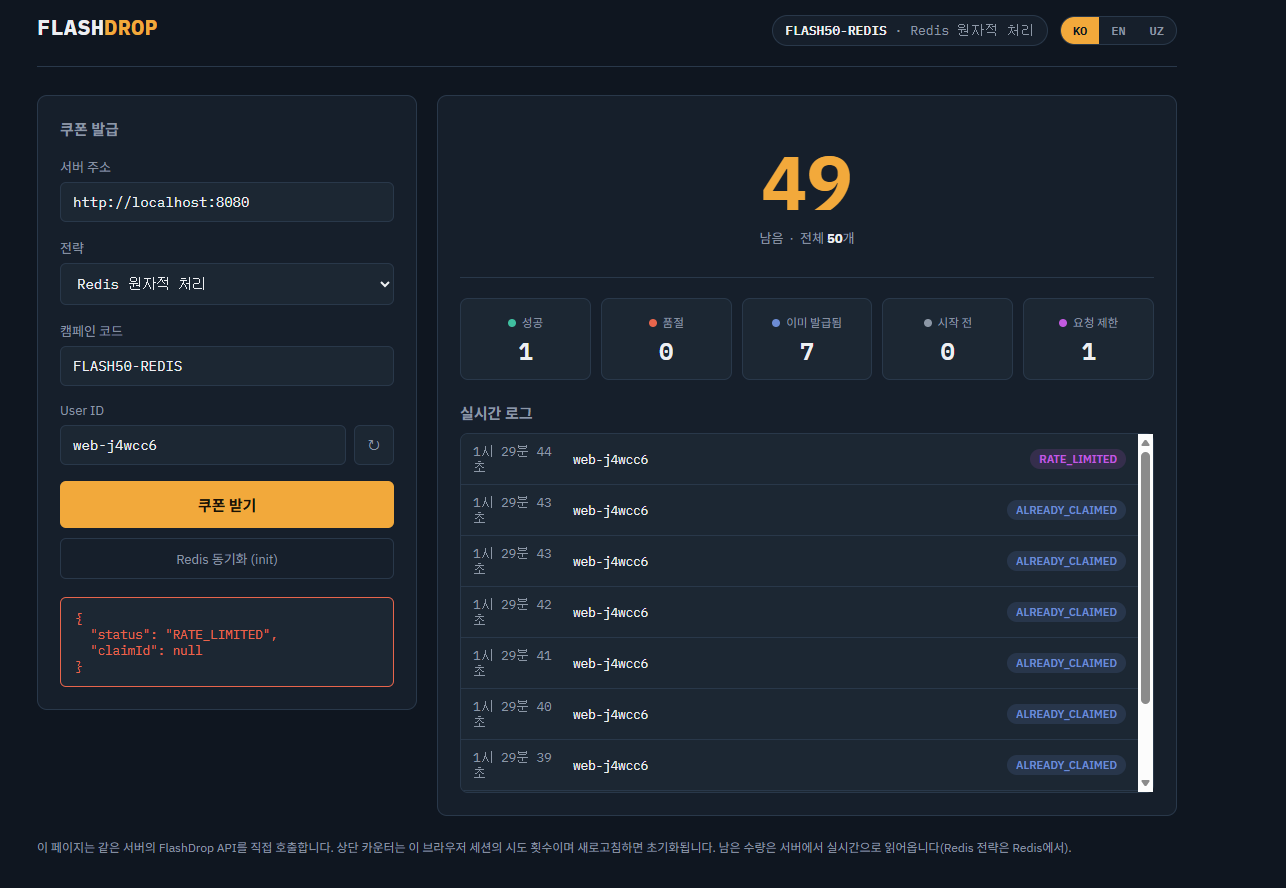The width and height of the screenshot is (1286, 888).
Task: Click the log scrollbar down arrow
Action: coord(1145,783)
